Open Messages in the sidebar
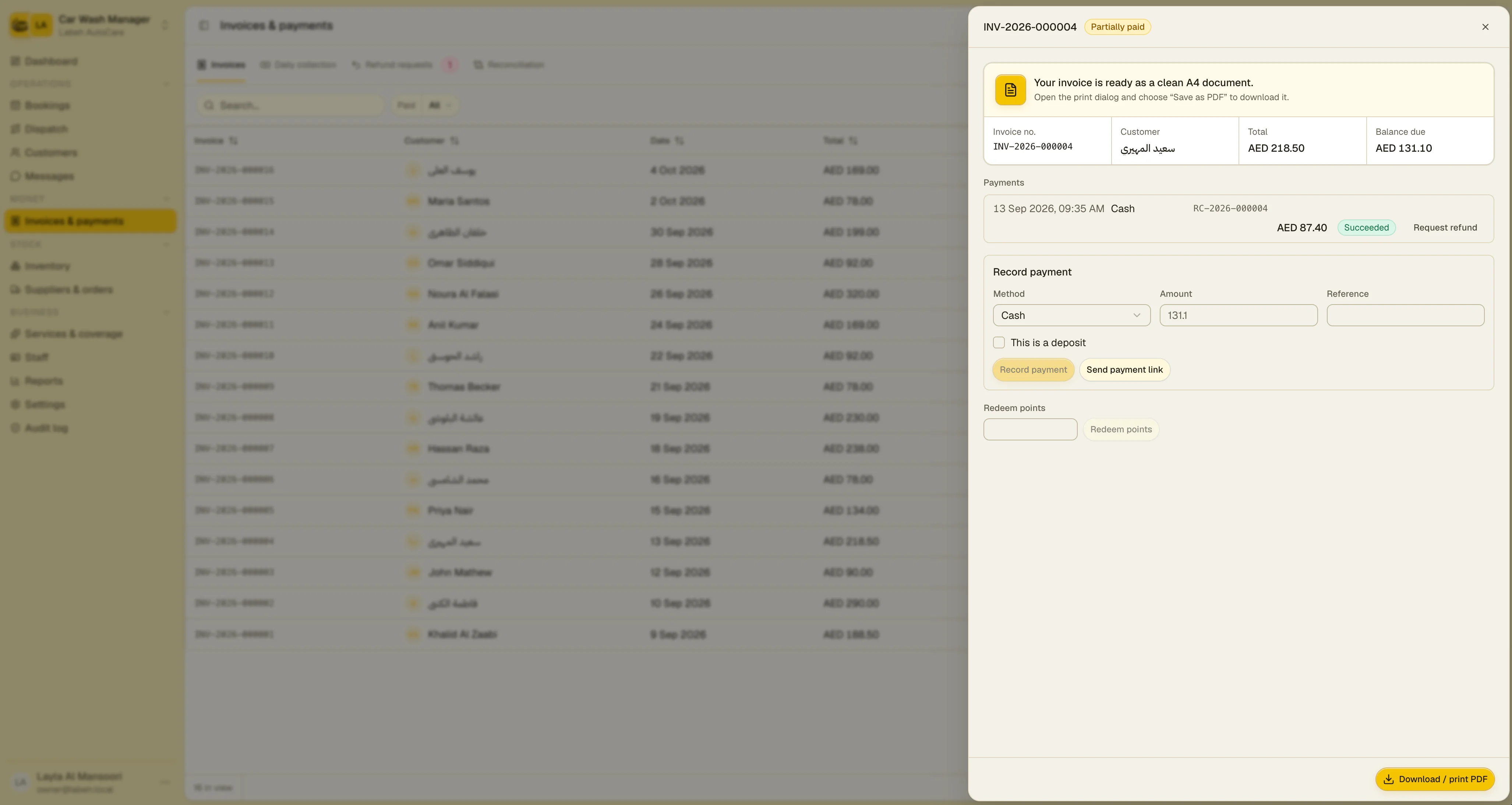The image size is (1512, 805). 91,176
